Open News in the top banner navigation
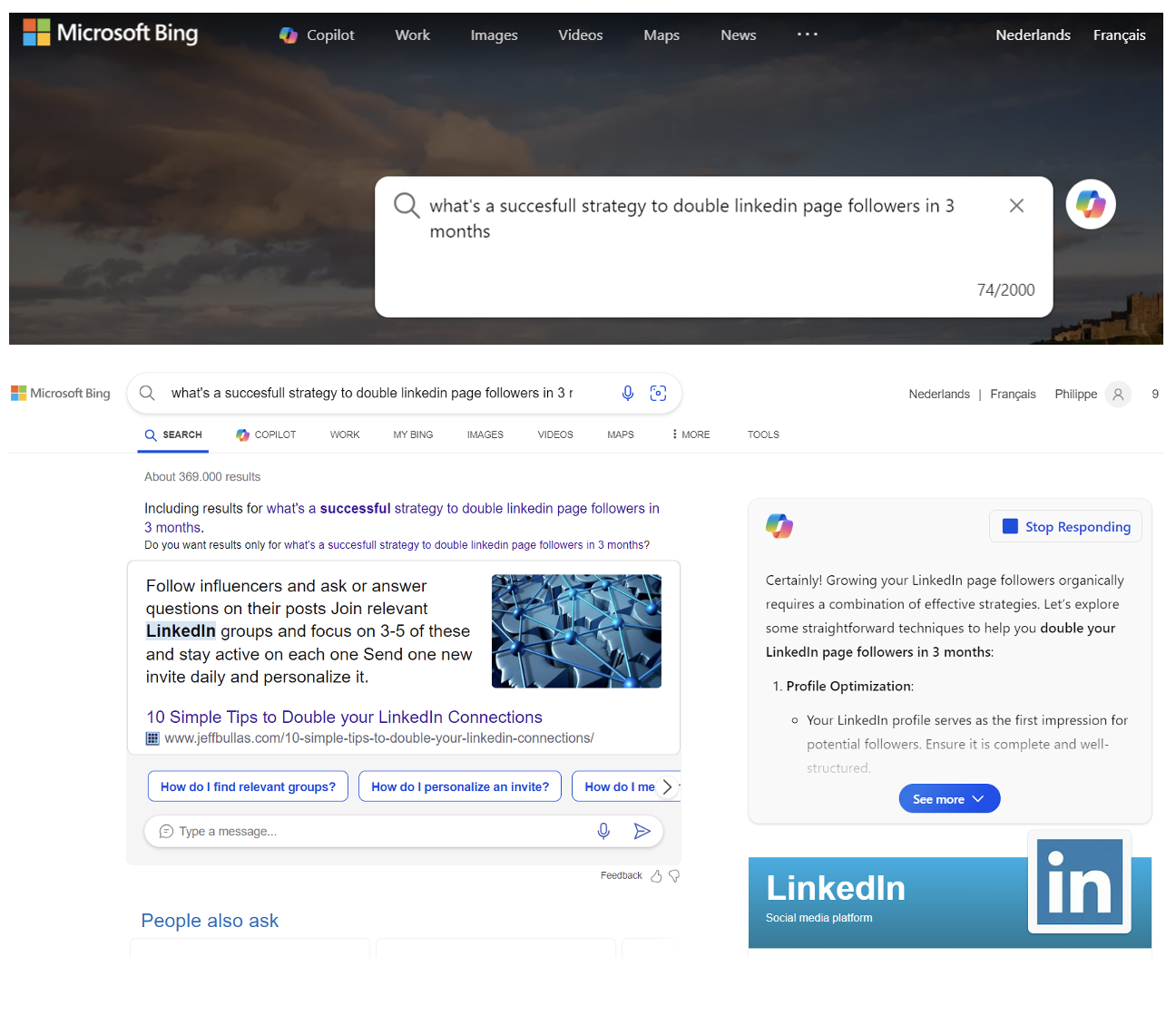 click(738, 34)
